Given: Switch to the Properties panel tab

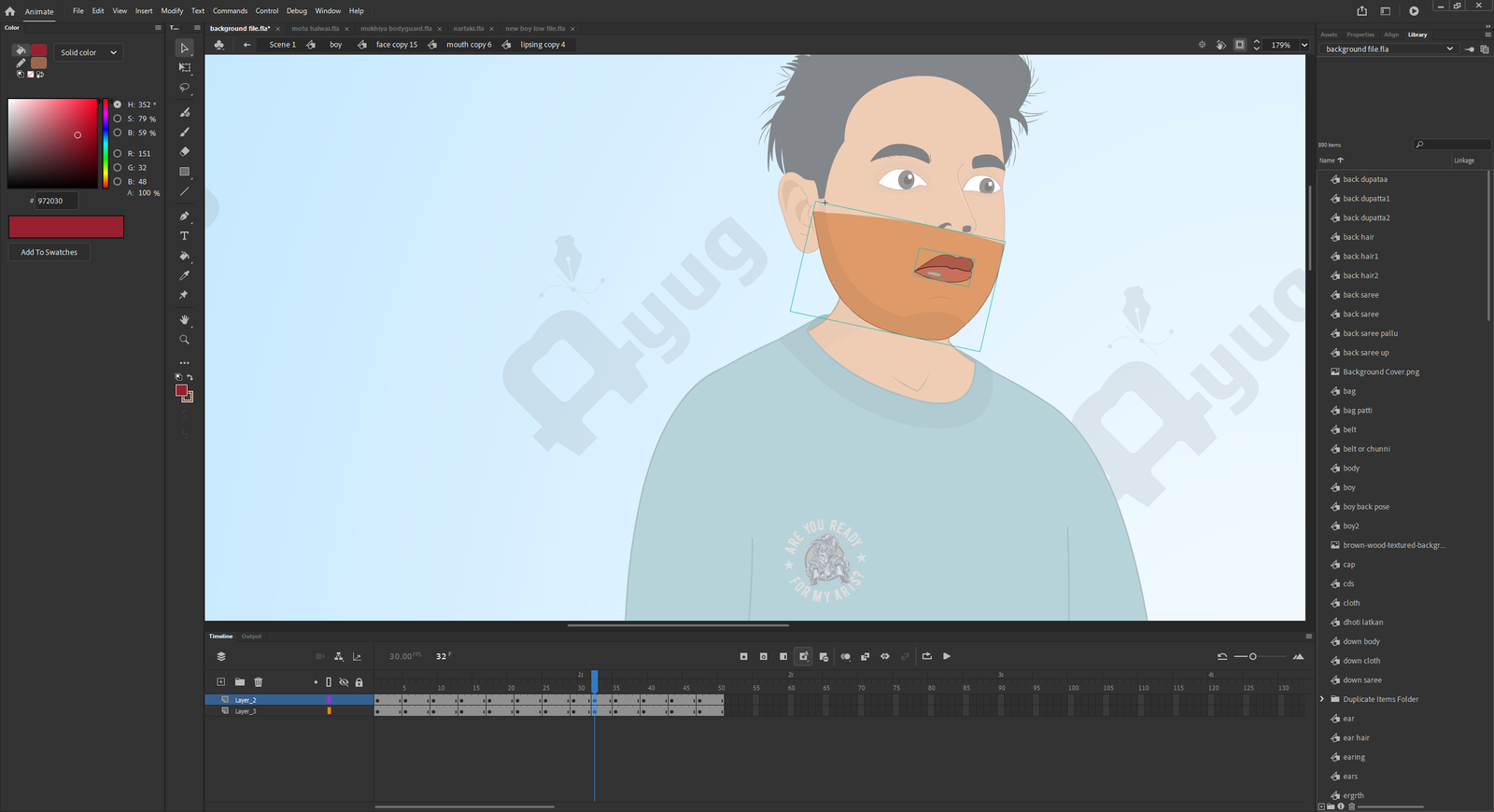Looking at the screenshot, I should tap(1360, 35).
